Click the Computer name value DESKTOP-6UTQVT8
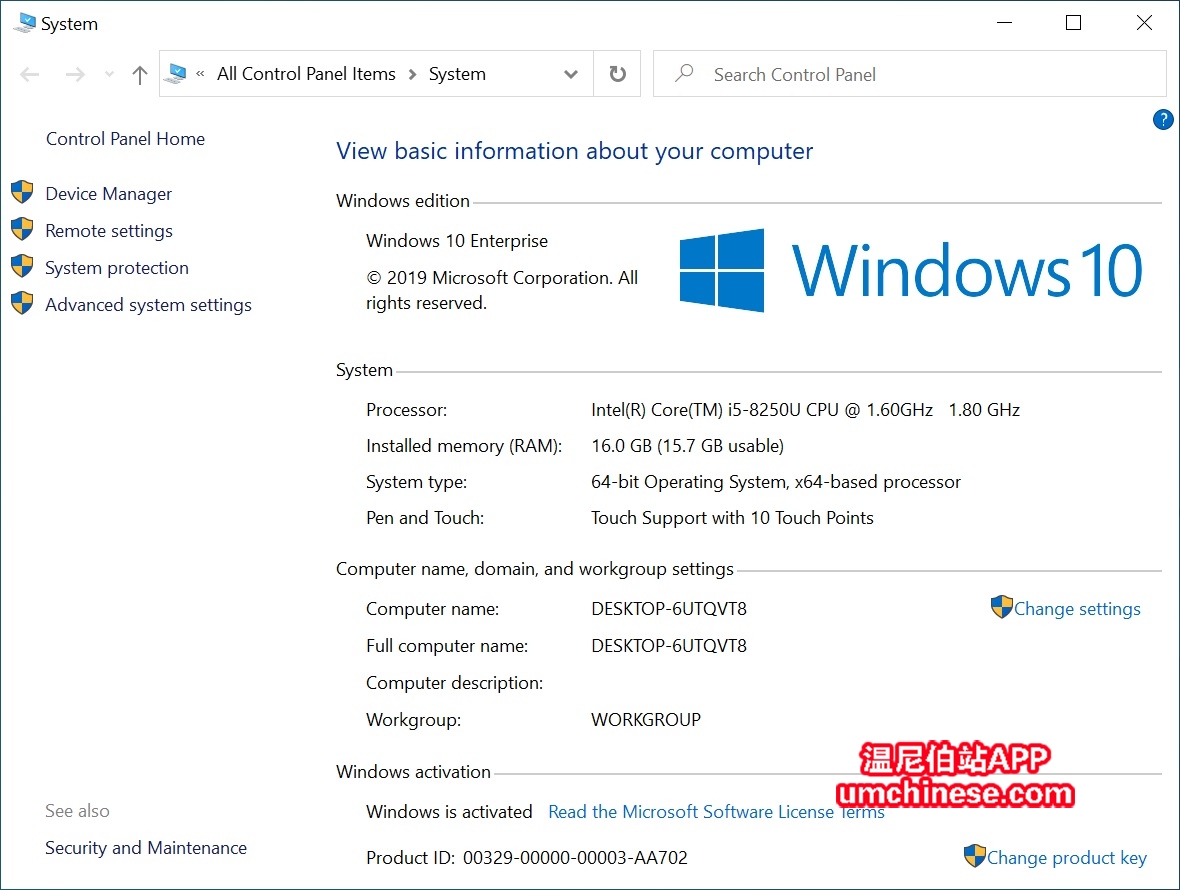This screenshot has height=890, width=1180. (669, 609)
